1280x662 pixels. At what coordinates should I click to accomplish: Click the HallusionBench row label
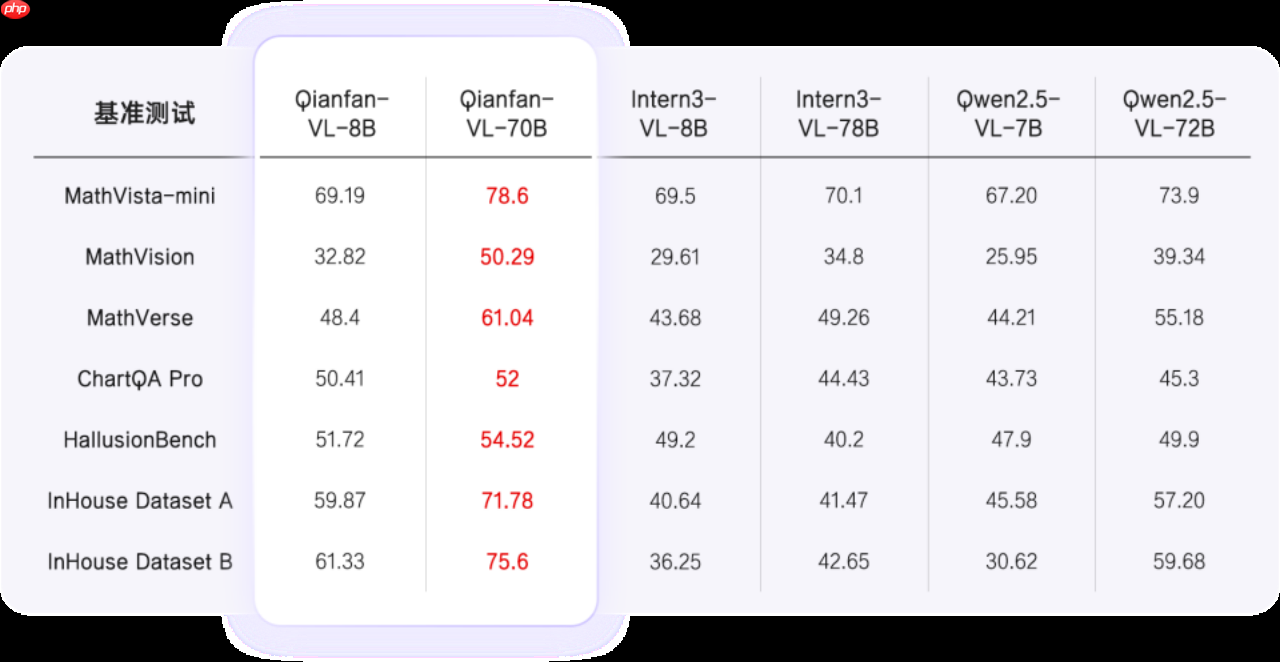pos(140,440)
